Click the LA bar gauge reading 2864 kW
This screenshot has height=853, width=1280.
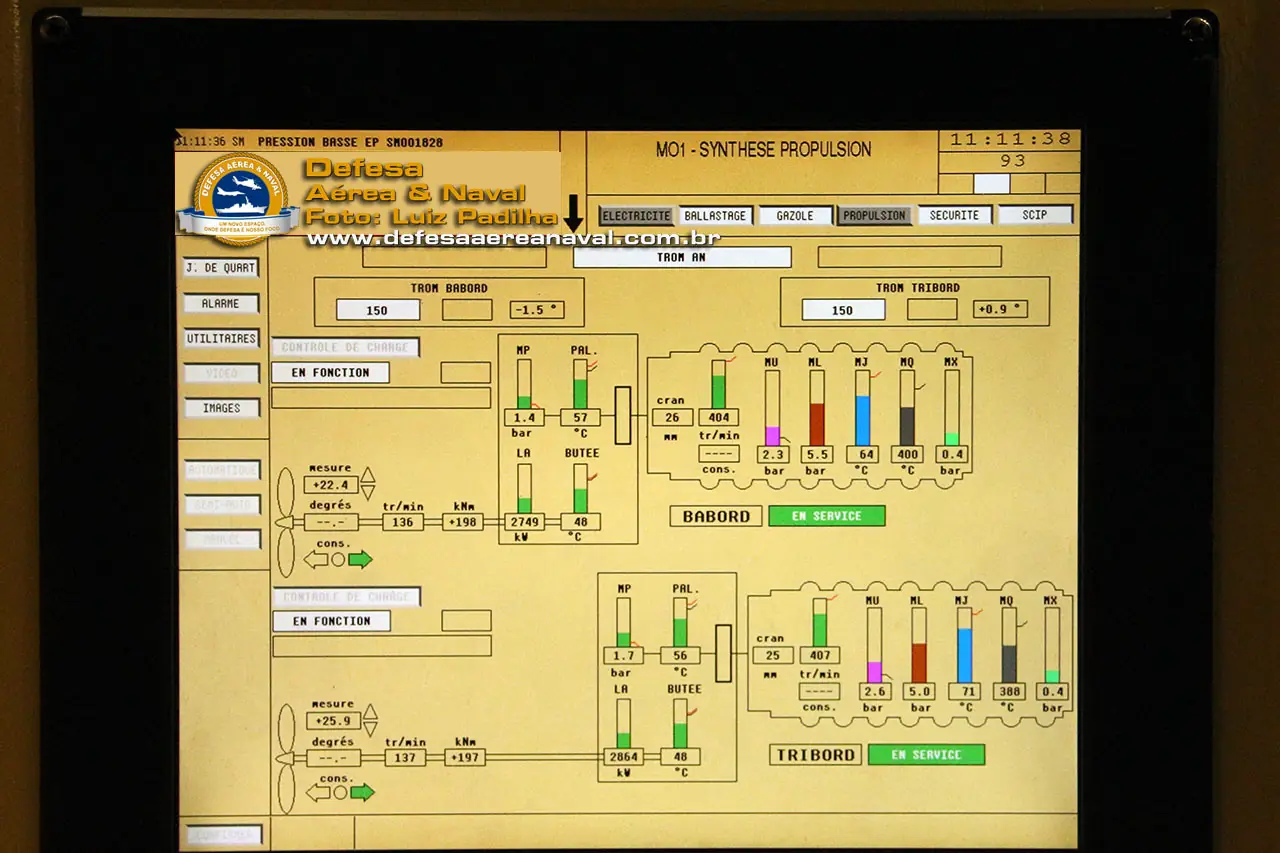pos(624,723)
